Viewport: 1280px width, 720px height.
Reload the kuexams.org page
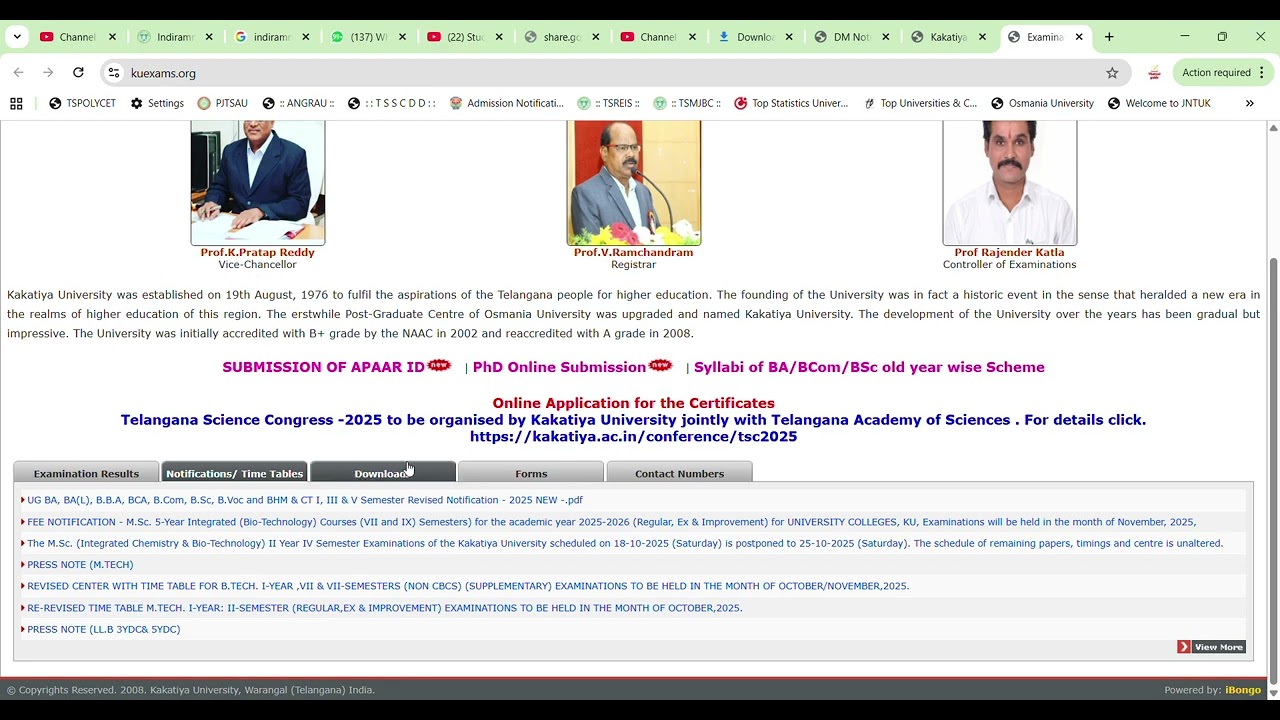[78, 73]
